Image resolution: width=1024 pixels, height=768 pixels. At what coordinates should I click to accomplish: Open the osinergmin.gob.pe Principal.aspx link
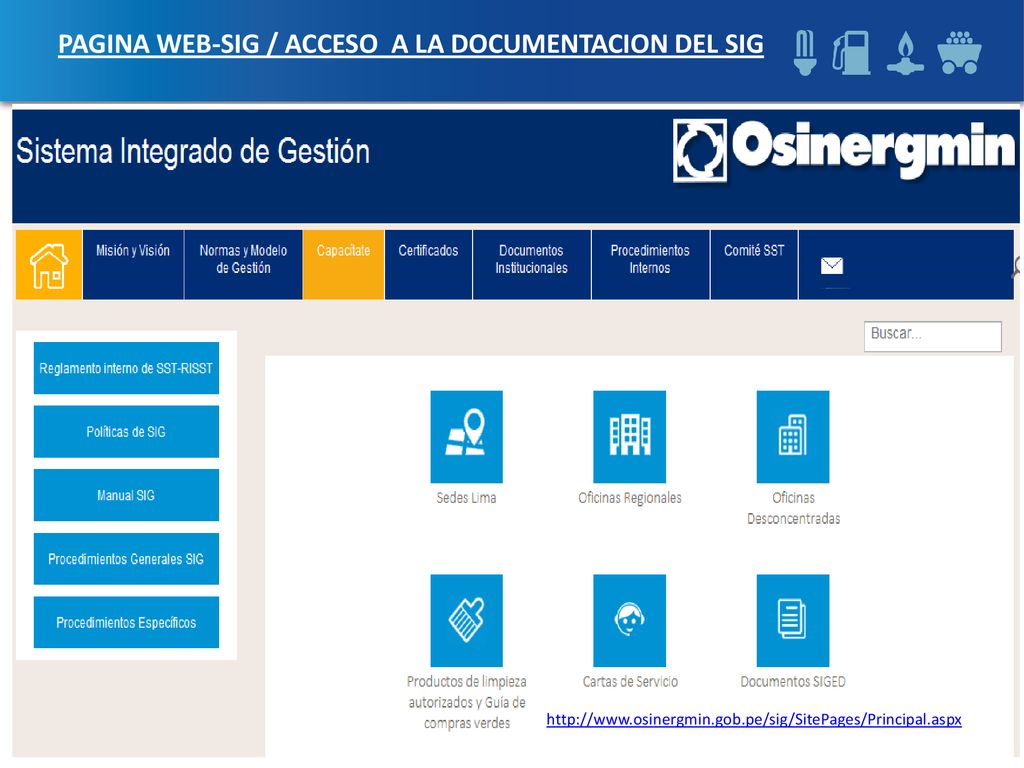click(754, 720)
